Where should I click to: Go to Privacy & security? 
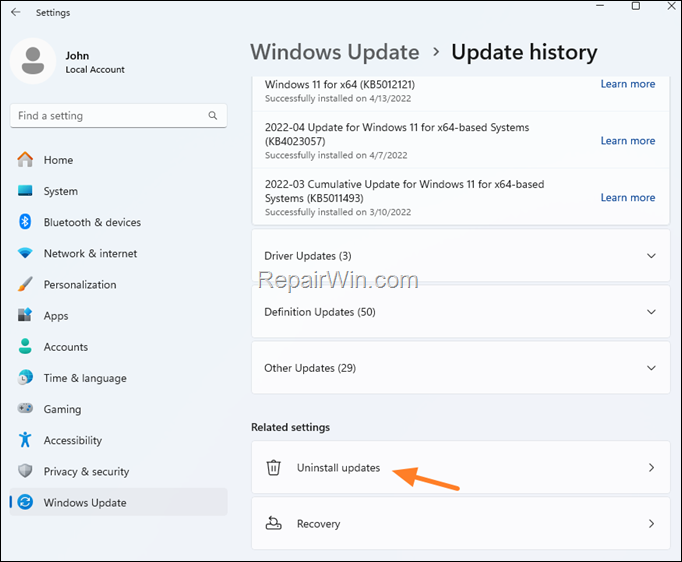[118, 471]
